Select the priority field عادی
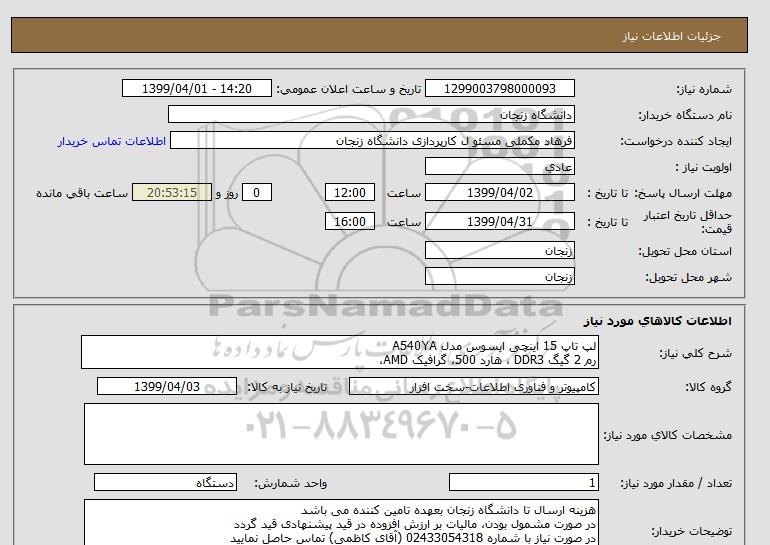Screen dimensions: 770x545 pyautogui.click(x=499, y=166)
